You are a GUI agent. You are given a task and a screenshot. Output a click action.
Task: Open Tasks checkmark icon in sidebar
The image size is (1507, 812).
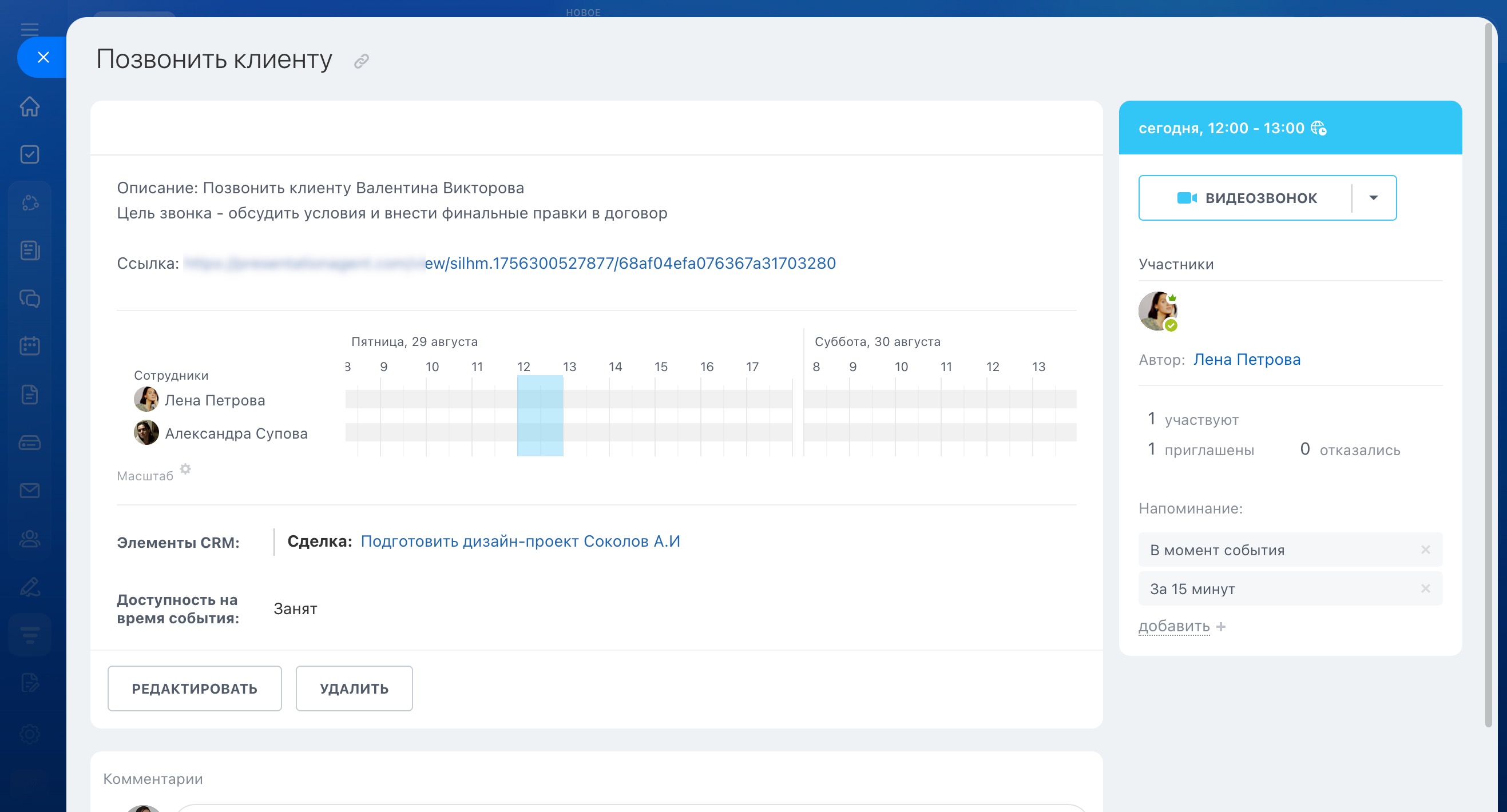[x=29, y=154]
